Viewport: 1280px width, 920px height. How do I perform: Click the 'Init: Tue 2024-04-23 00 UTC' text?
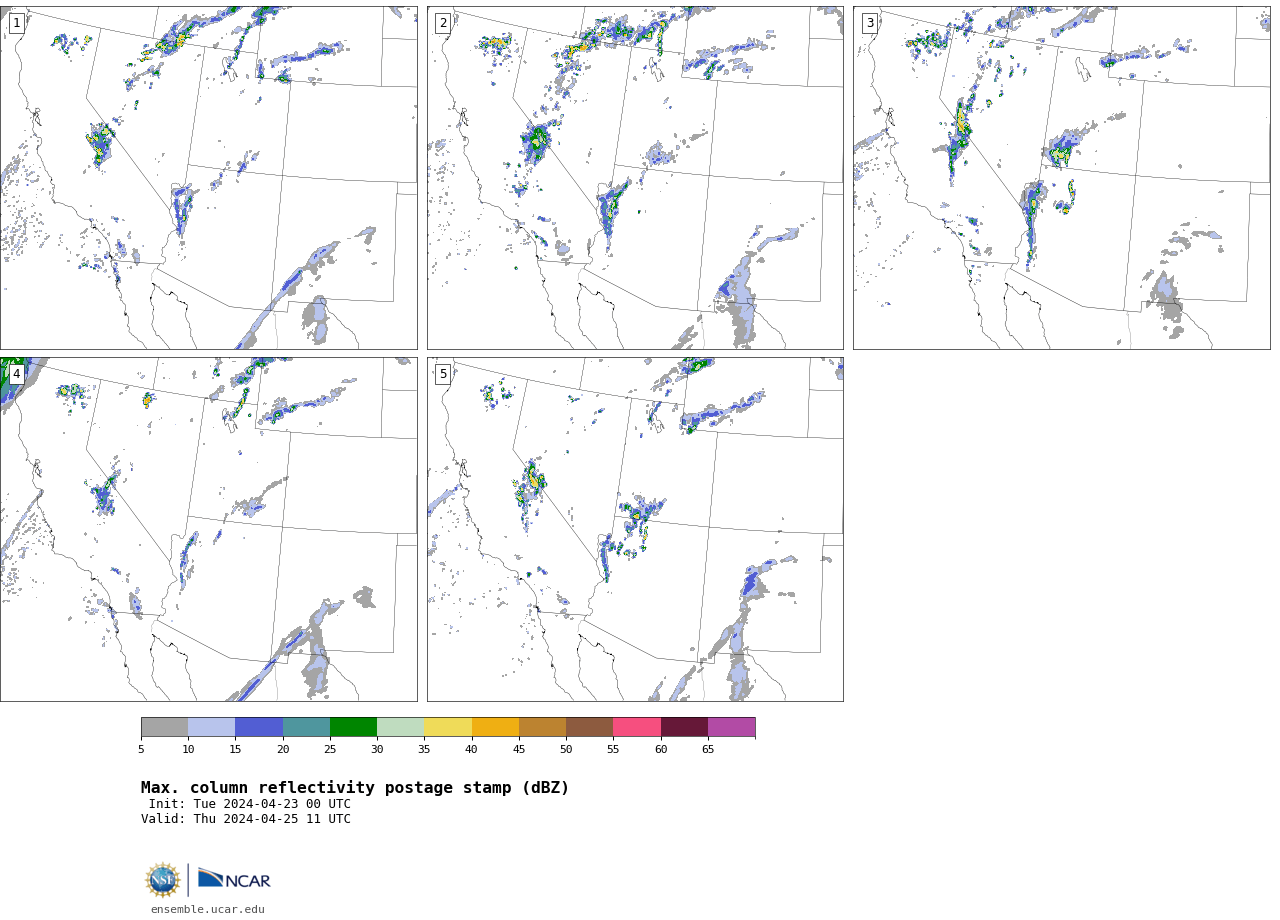pos(250,804)
